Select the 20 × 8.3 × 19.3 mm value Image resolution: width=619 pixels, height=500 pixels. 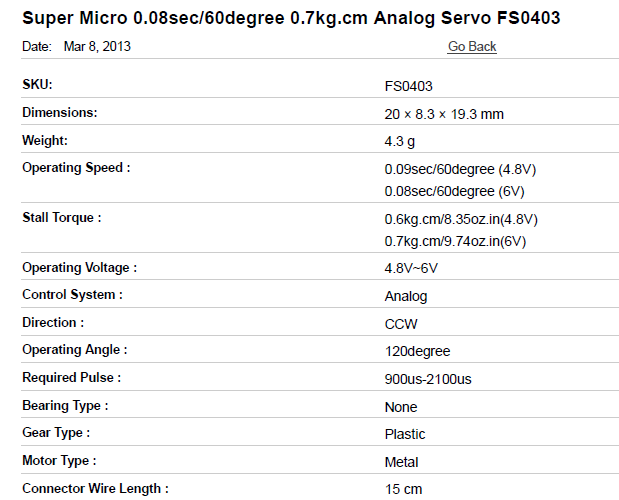(x=444, y=114)
